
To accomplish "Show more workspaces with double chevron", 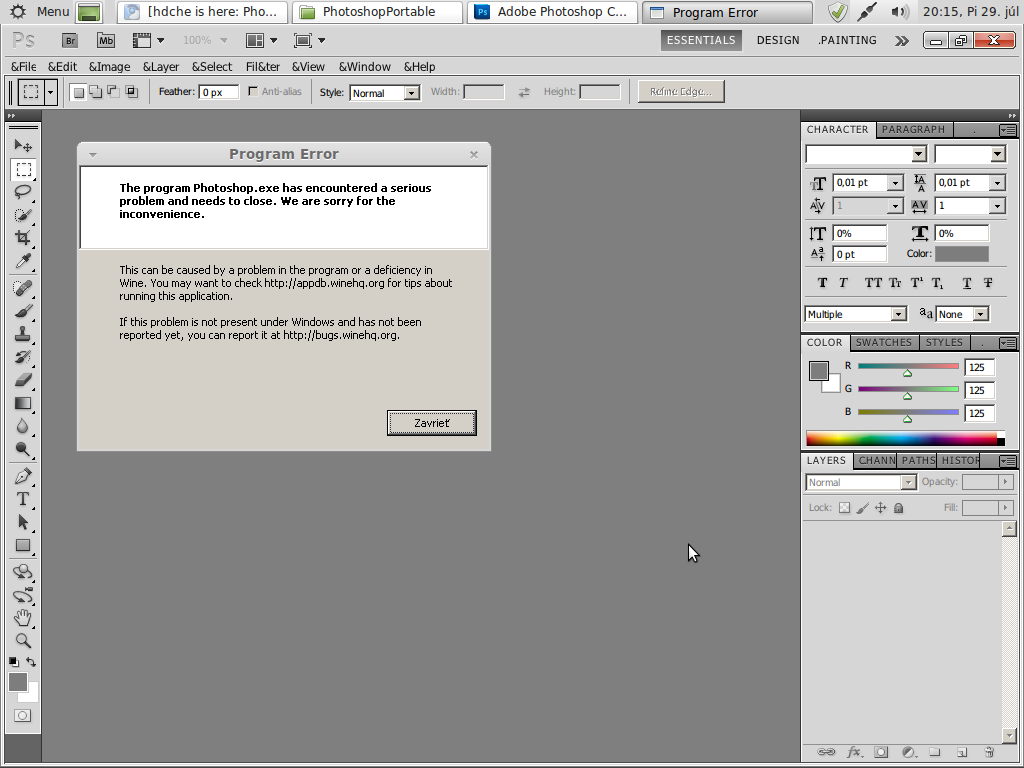I will click(x=902, y=40).
